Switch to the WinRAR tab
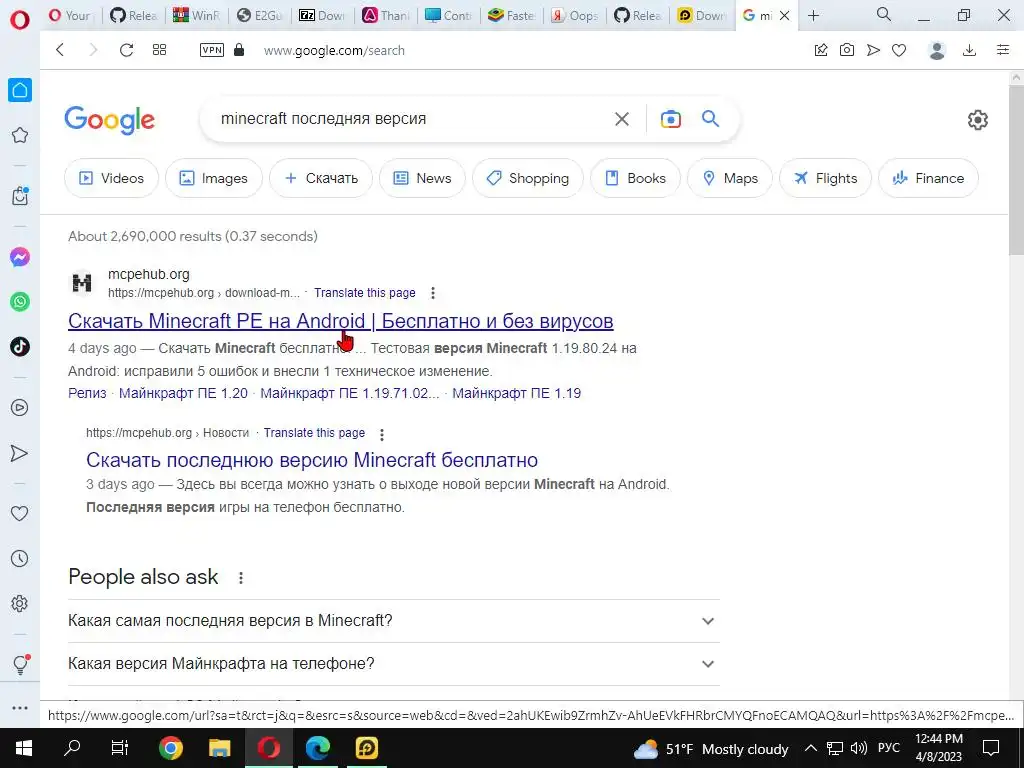The image size is (1024, 768). pyautogui.click(x=196, y=16)
